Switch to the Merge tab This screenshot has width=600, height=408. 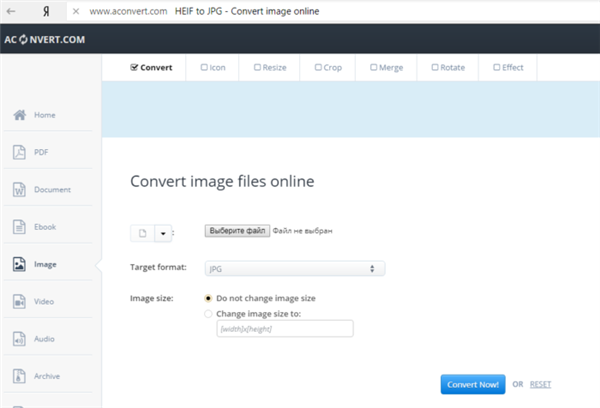(386, 67)
